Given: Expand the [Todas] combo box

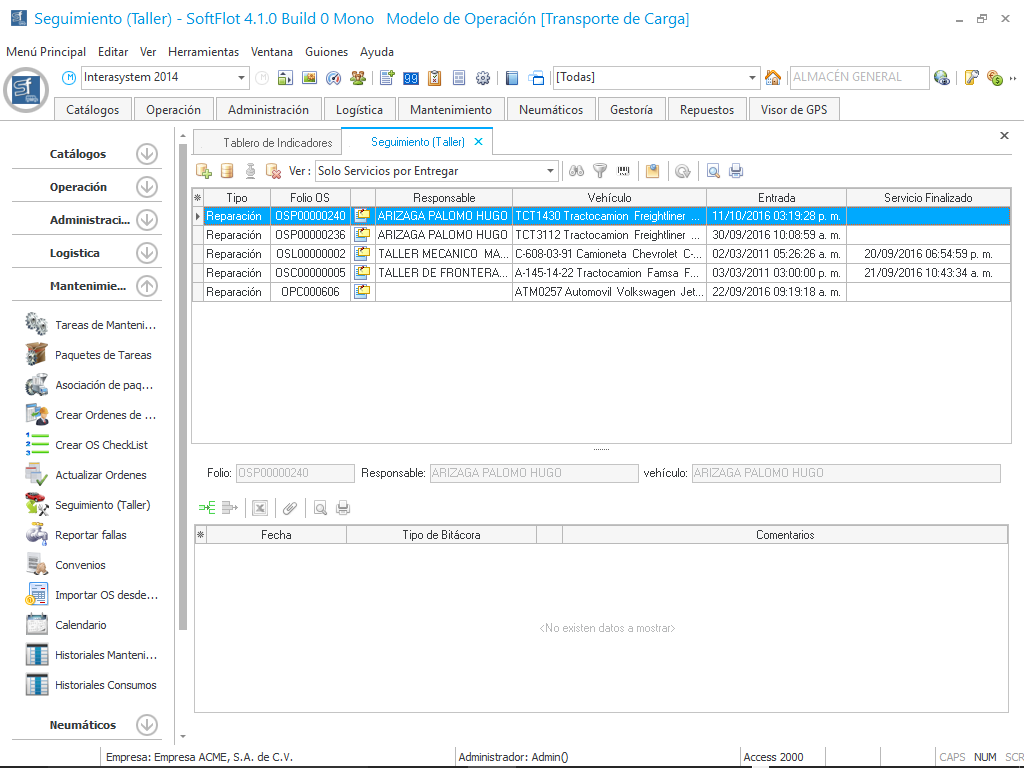Looking at the screenshot, I should coord(753,78).
